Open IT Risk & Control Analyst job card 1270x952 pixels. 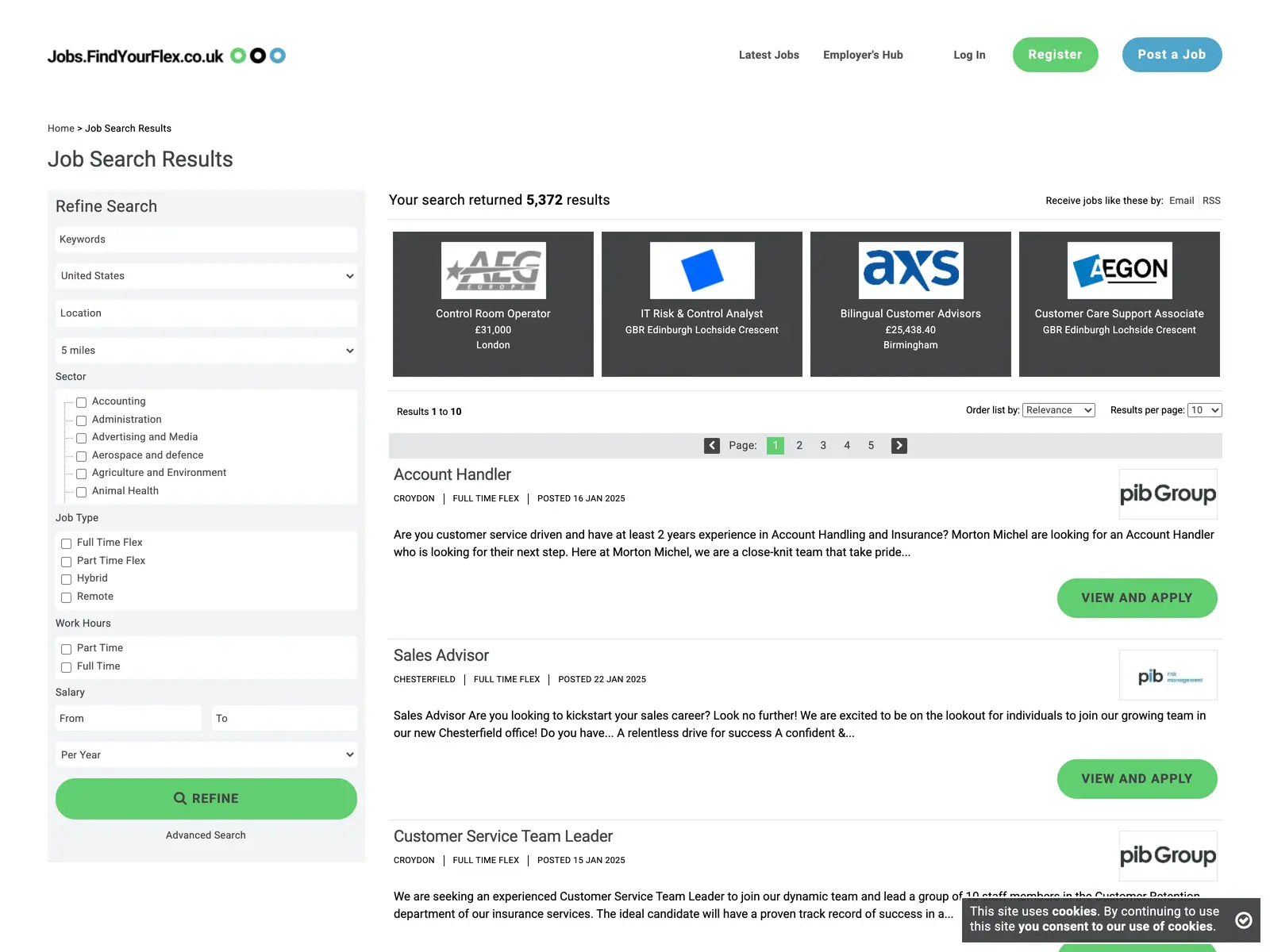tap(702, 304)
